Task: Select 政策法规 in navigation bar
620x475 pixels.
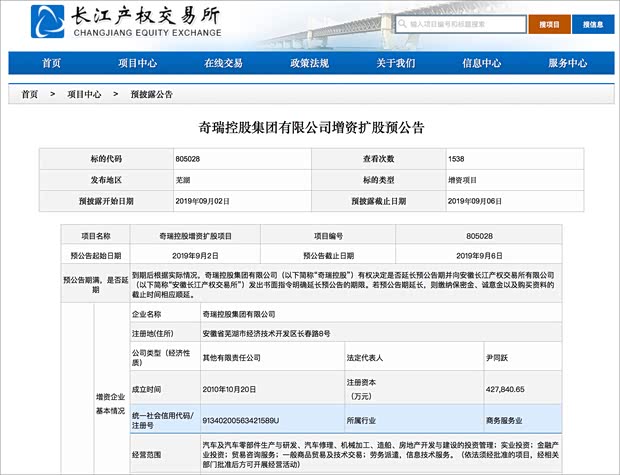Action: click(x=309, y=63)
